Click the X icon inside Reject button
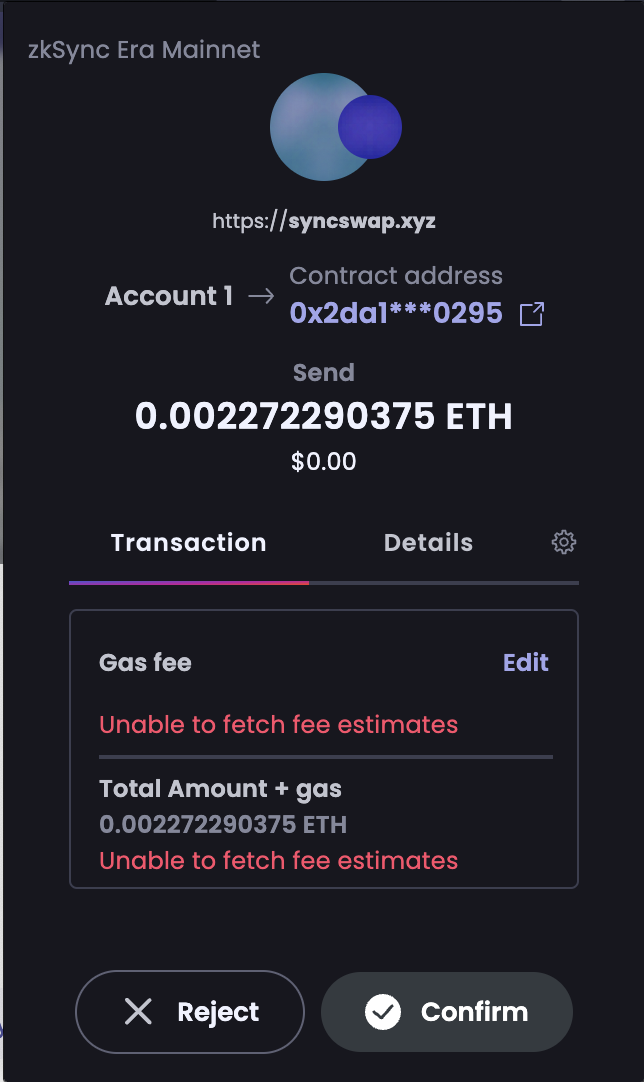Screen dimensions: 644x1082 click(x=140, y=1012)
